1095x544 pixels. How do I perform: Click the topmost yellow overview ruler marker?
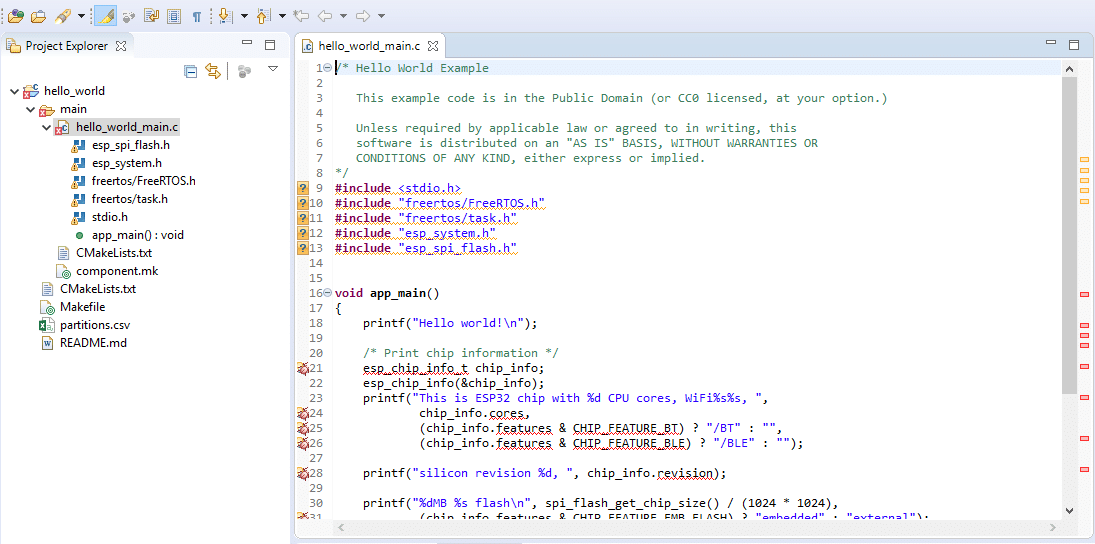[x=1085, y=161]
